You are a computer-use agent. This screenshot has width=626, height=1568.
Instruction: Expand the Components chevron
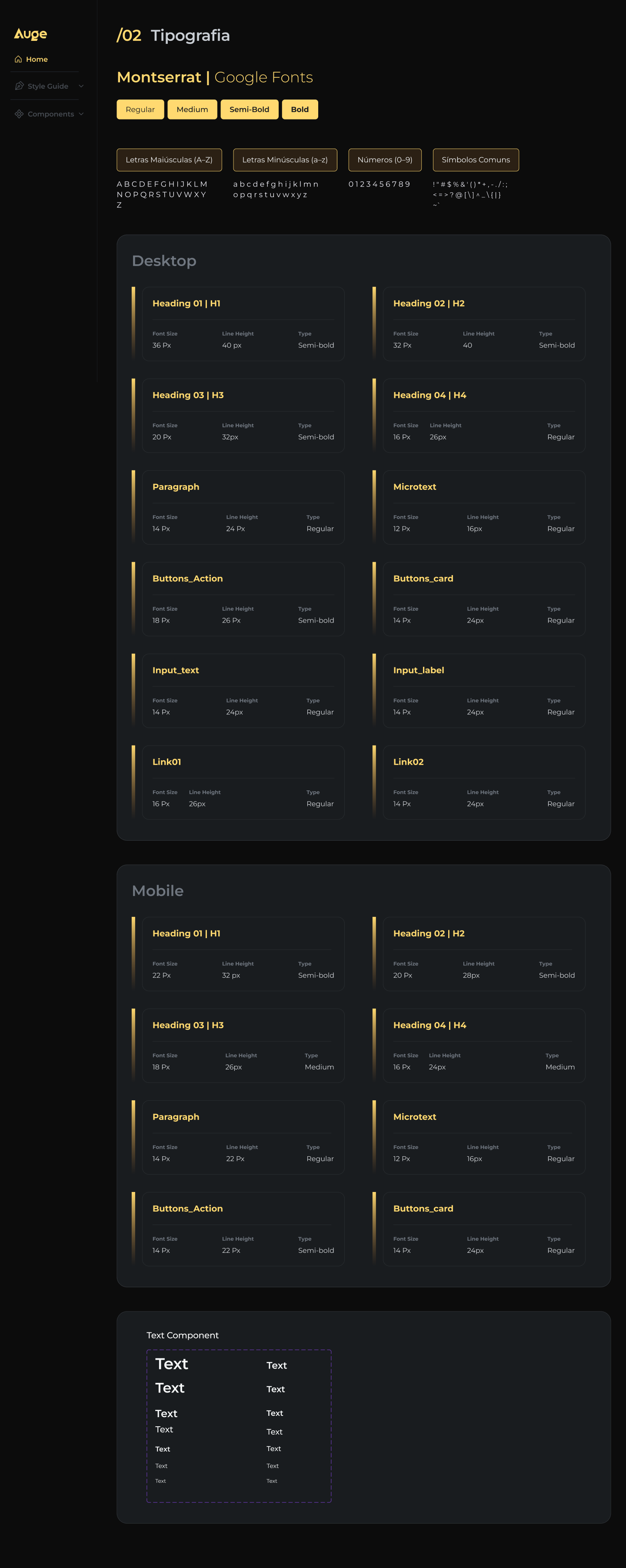(81, 114)
